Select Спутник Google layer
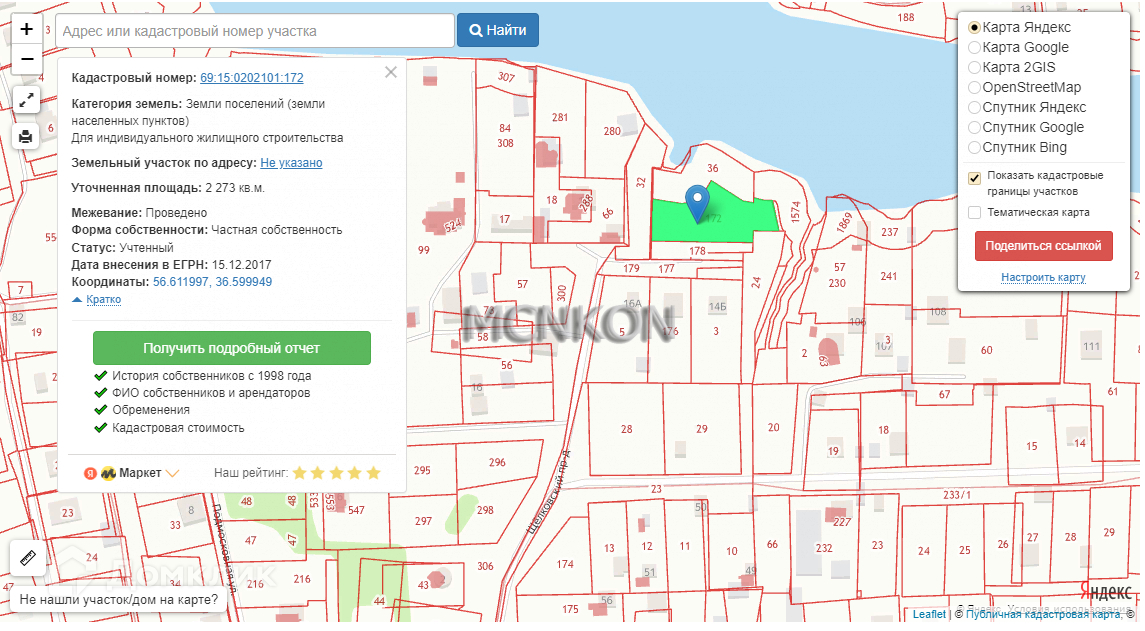This screenshot has height=631, width=1145. point(974,128)
